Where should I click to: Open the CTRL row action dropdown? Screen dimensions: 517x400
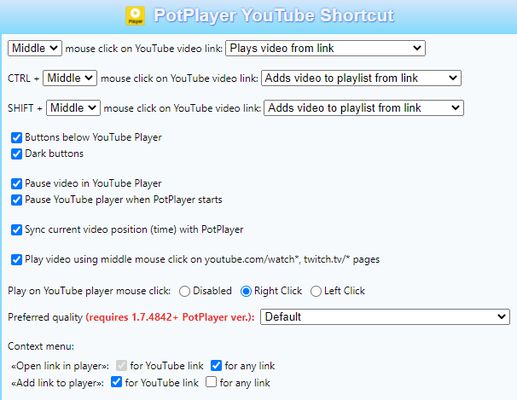361,78
